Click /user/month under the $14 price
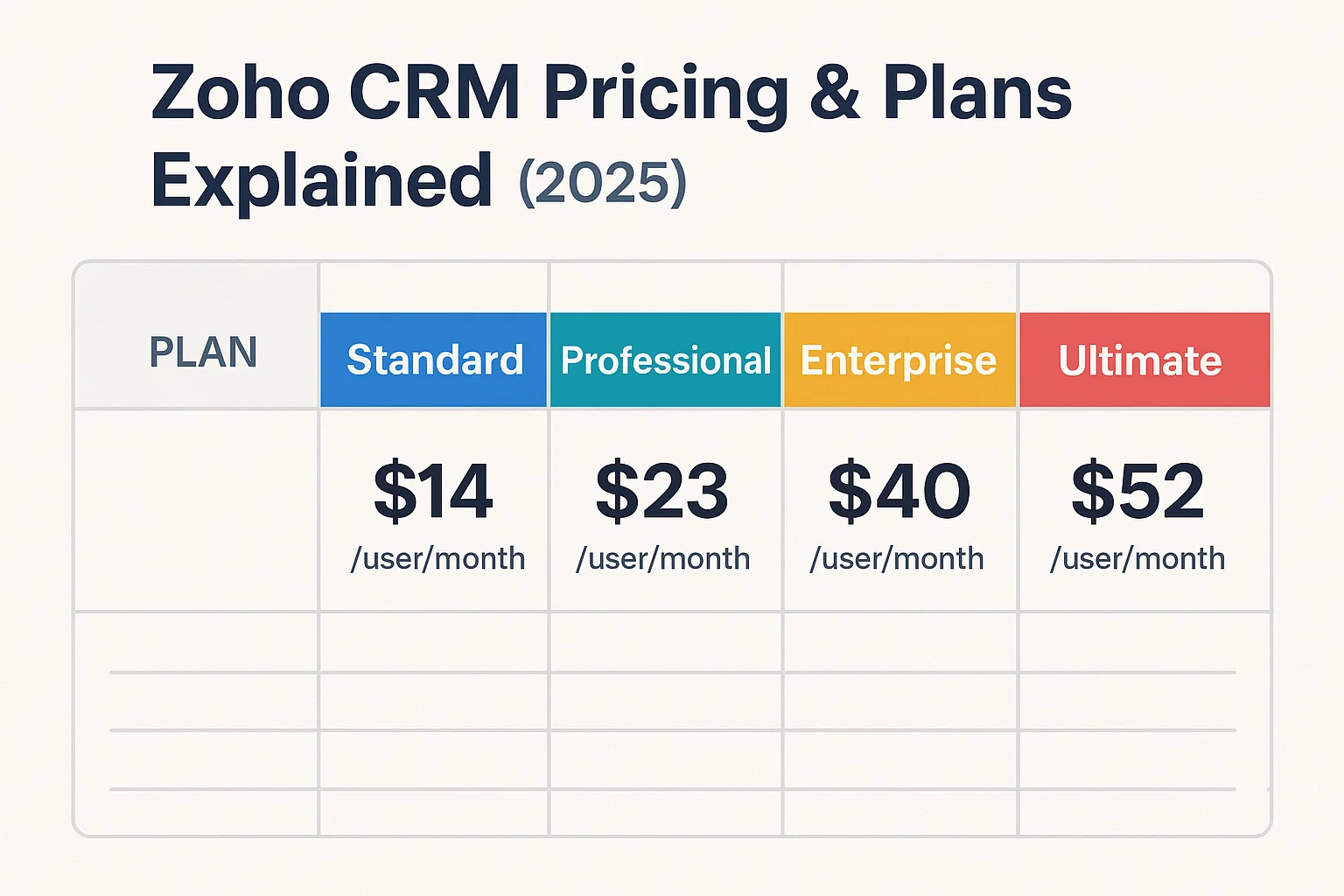This screenshot has height=896, width=1344. pos(437,558)
